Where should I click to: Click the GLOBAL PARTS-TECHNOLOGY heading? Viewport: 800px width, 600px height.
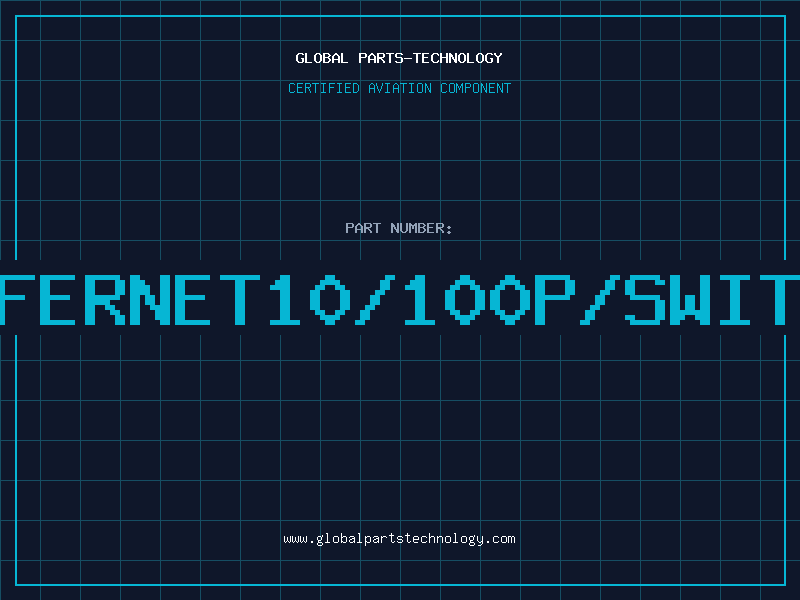tap(399, 58)
